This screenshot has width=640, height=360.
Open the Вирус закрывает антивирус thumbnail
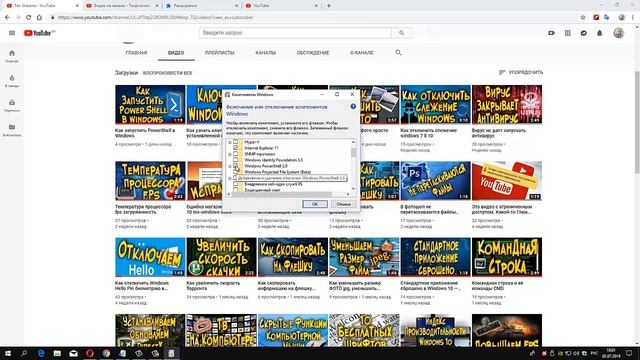pos(507,104)
